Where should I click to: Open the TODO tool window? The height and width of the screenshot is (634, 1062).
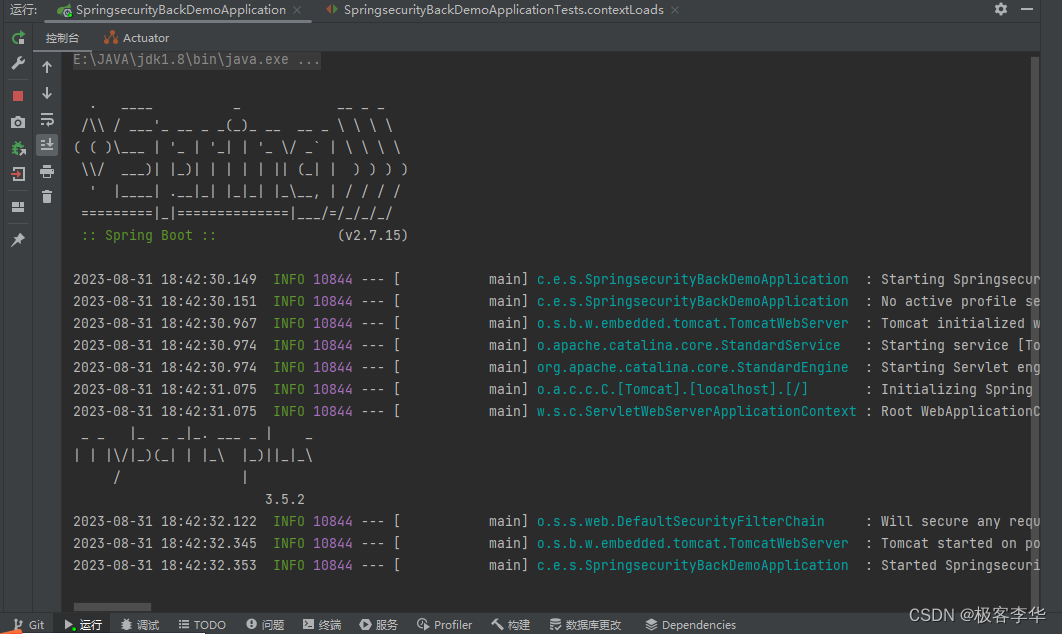[x=203, y=625]
